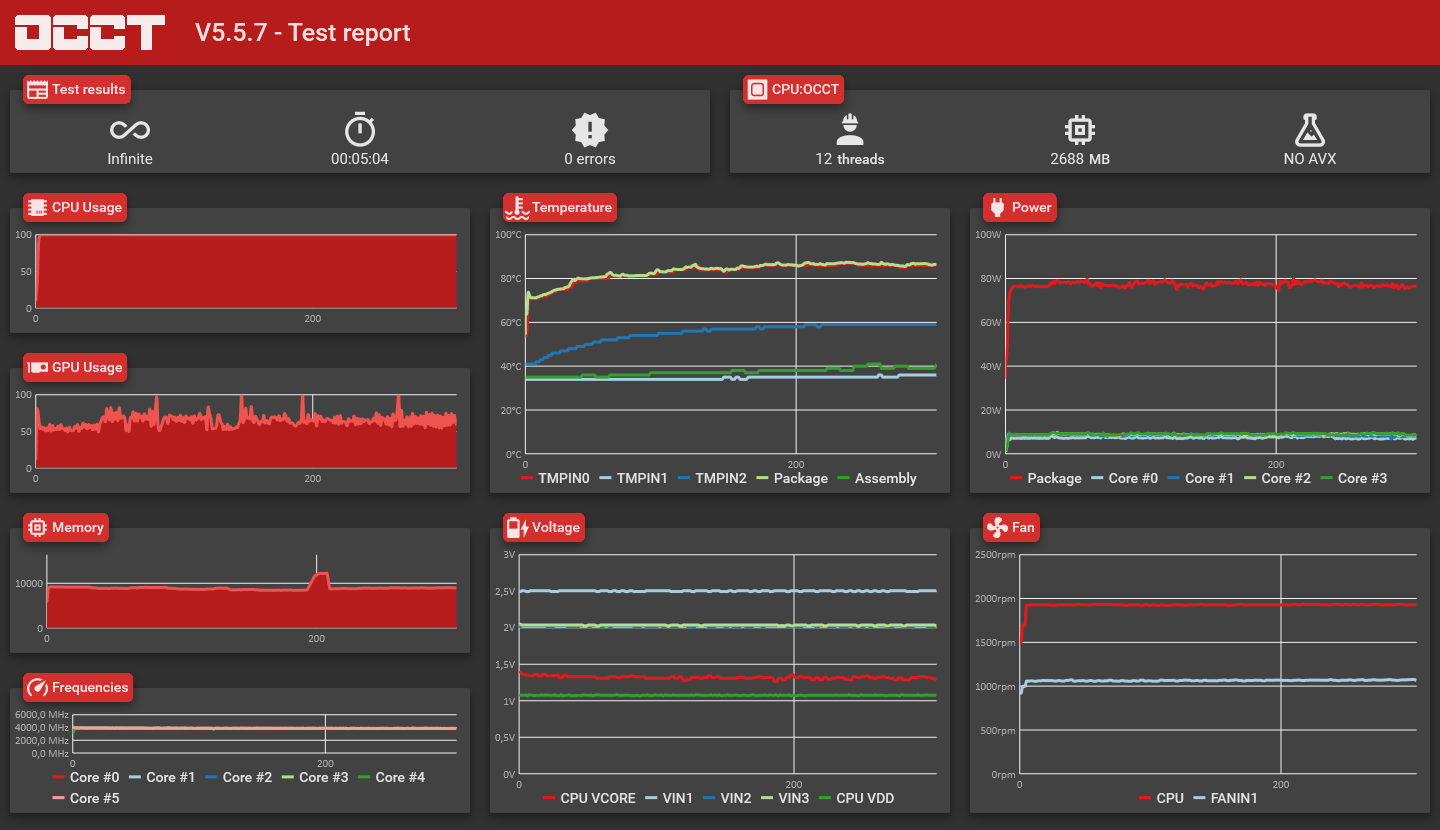Image resolution: width=1440 pixels, height=830 pixels.
Task: Click the Memory graph spike near 200
Action: click(319, 580)
